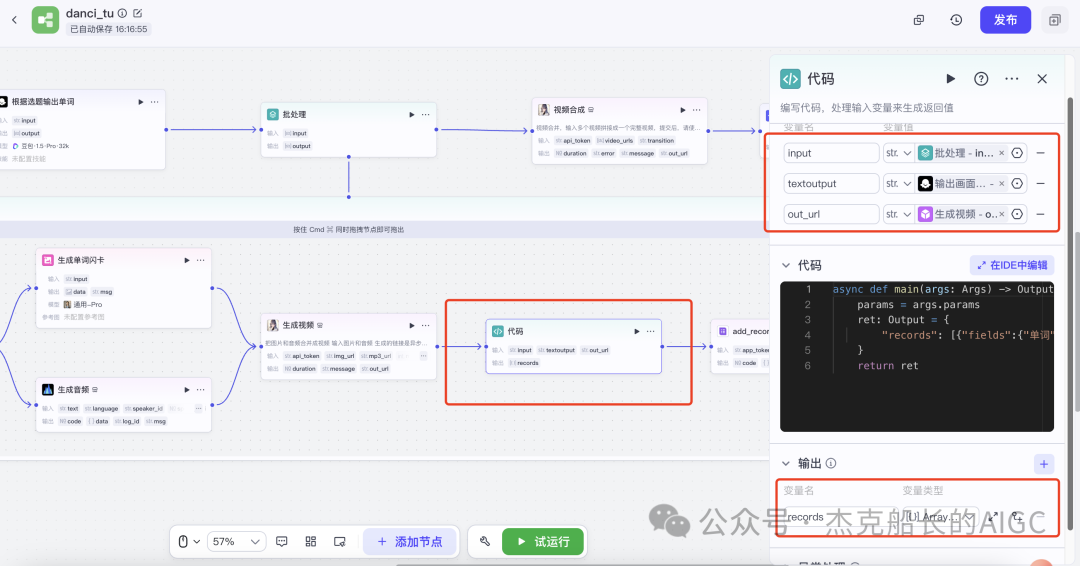
Task: Edit the danci_tu workflow name
Action: point(137,13)
